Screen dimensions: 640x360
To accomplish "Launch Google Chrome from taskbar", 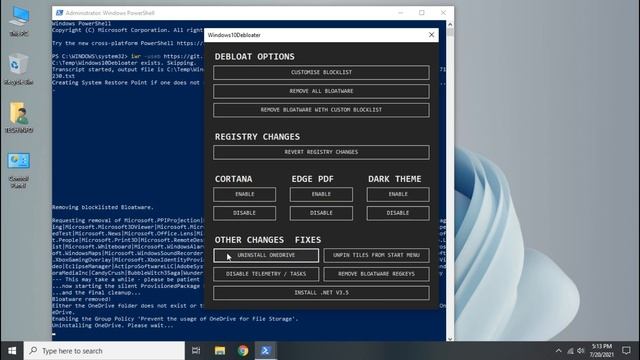I will (243, 351).
